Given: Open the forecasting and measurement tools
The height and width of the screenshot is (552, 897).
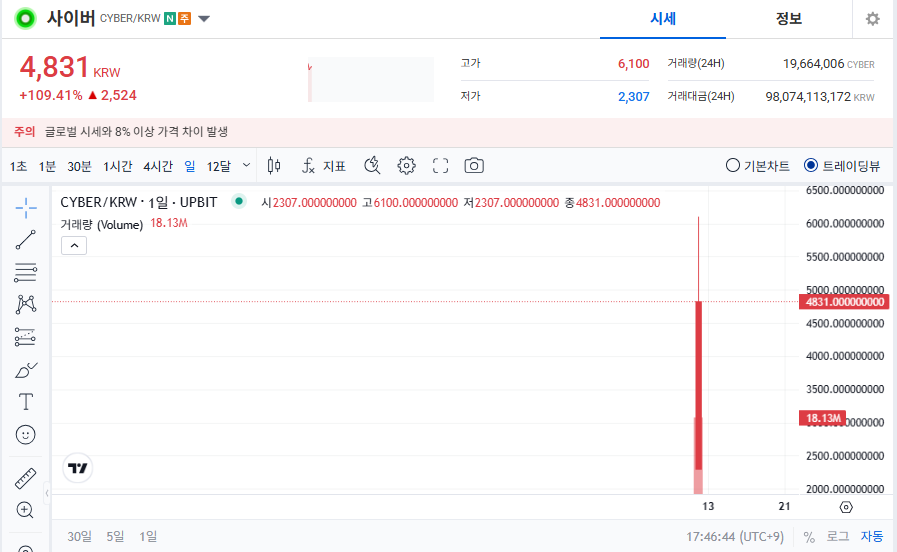Looking at the screenshot, I should (x=26, y=337).
